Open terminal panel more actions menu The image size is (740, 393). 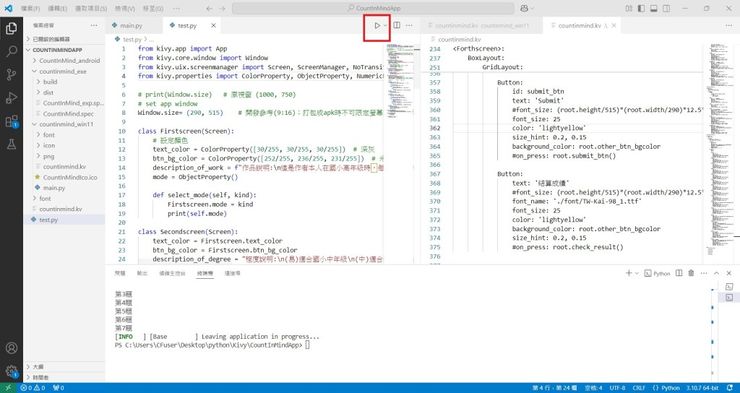tap(704, 273)
